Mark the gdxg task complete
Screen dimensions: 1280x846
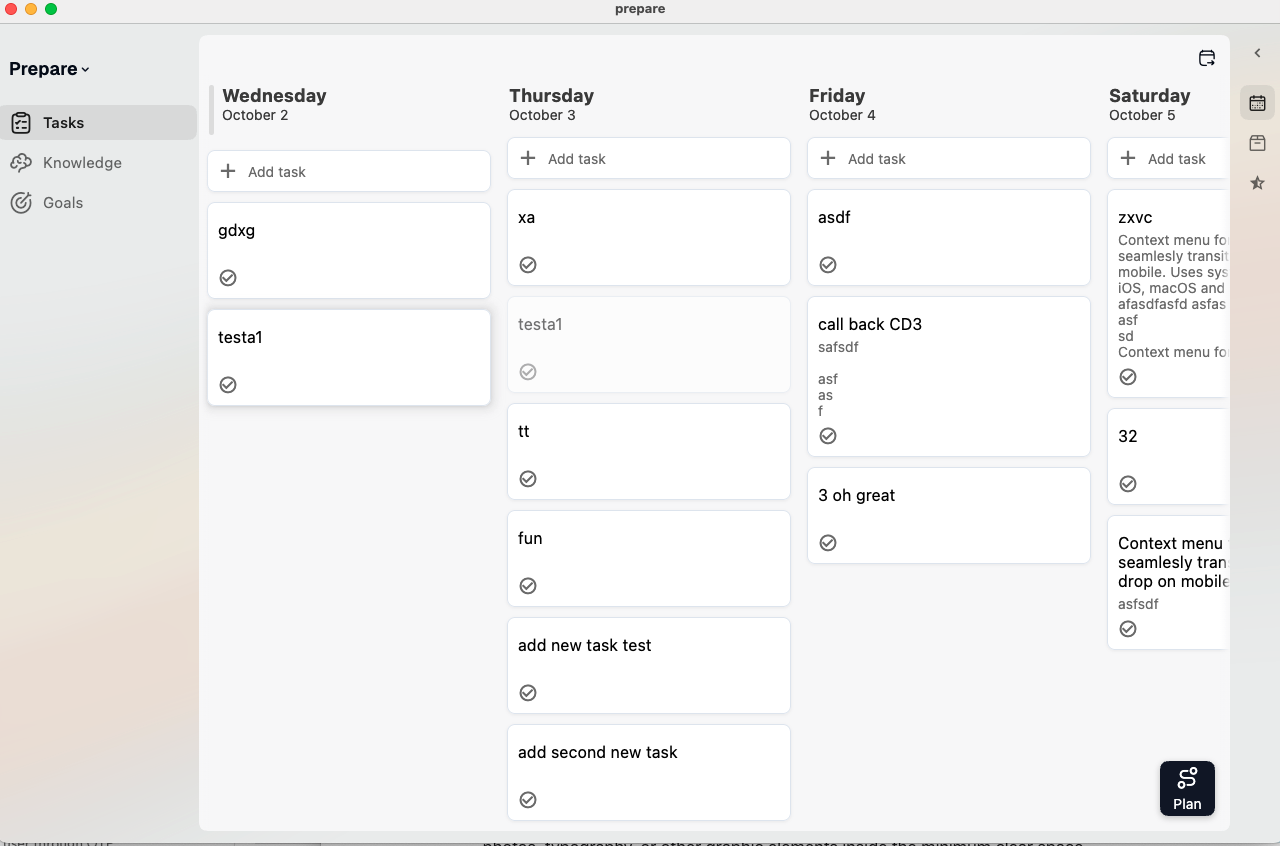click(x=228, y=278)
